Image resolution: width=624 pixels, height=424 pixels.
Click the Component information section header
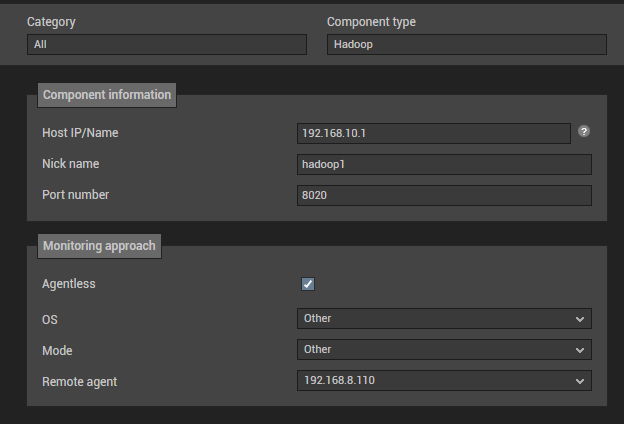coord(107,95)
